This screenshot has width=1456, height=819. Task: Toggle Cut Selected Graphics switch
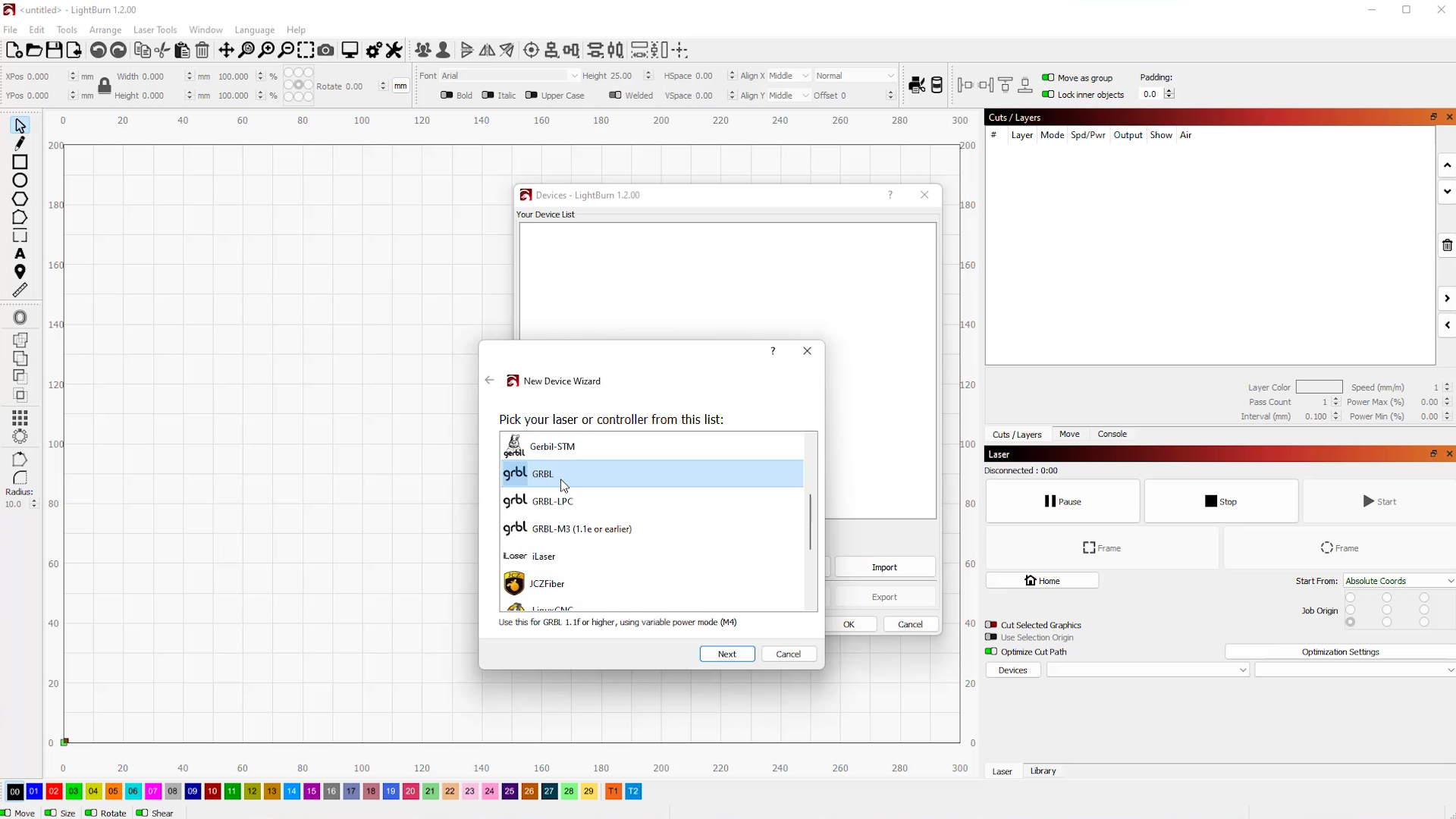point(990,625)
